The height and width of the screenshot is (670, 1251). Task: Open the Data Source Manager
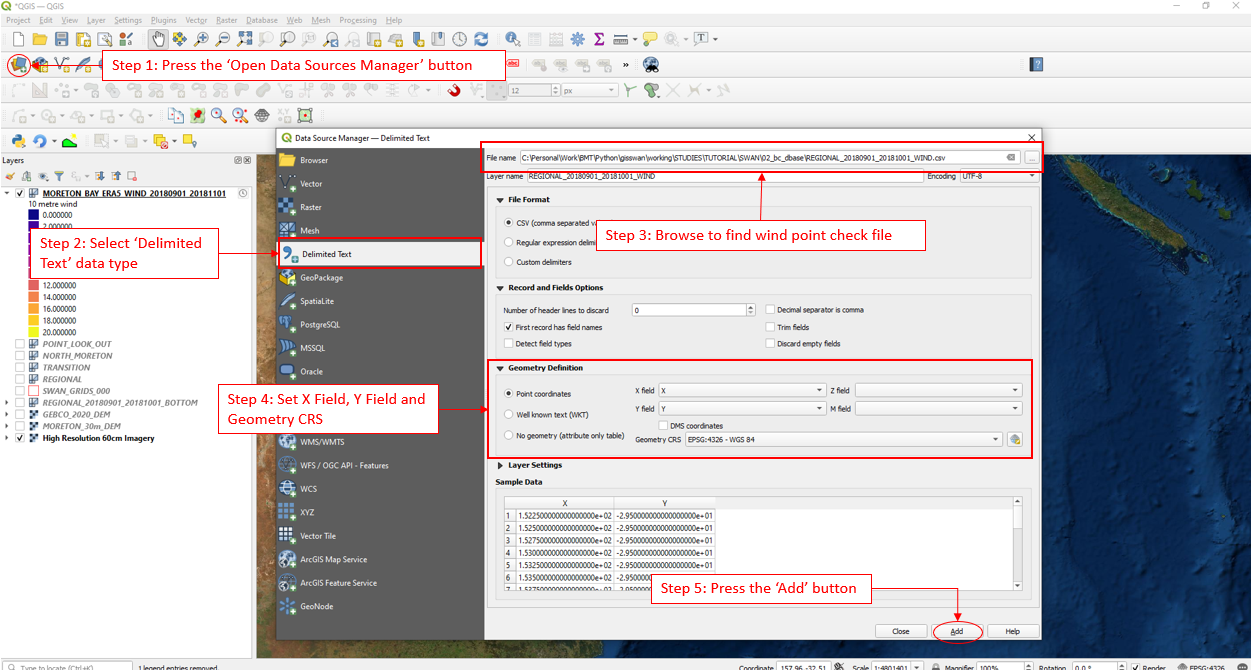(x=18, y=64)
